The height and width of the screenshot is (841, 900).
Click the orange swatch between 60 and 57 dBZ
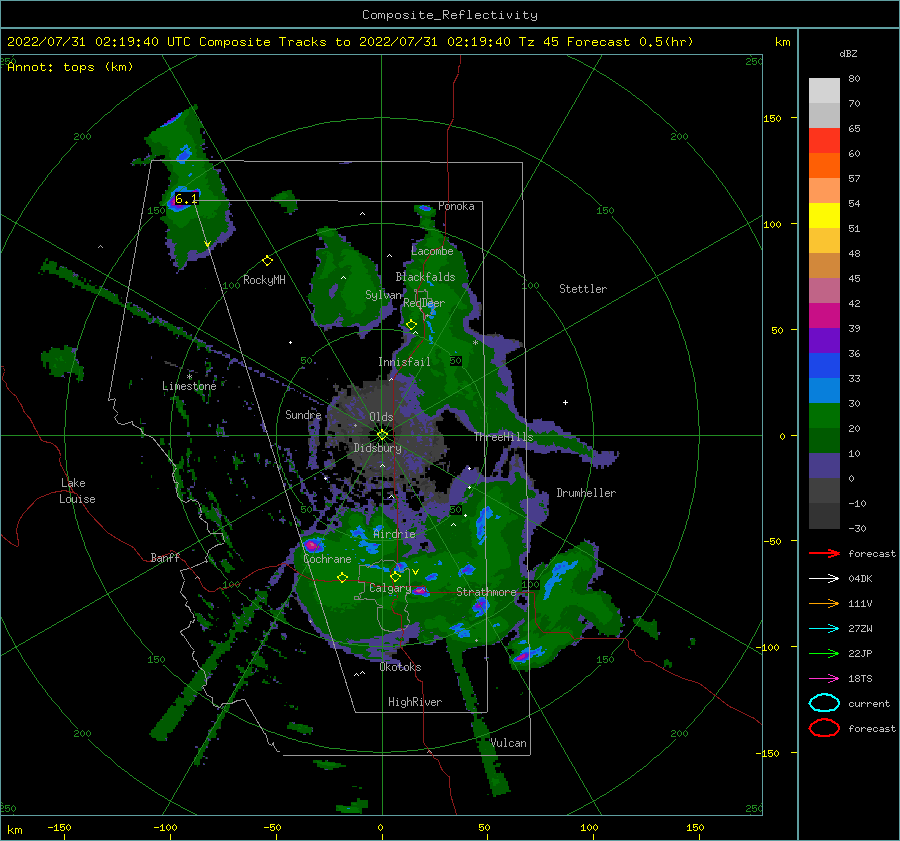pyautogui.click(x=824, y=166)
